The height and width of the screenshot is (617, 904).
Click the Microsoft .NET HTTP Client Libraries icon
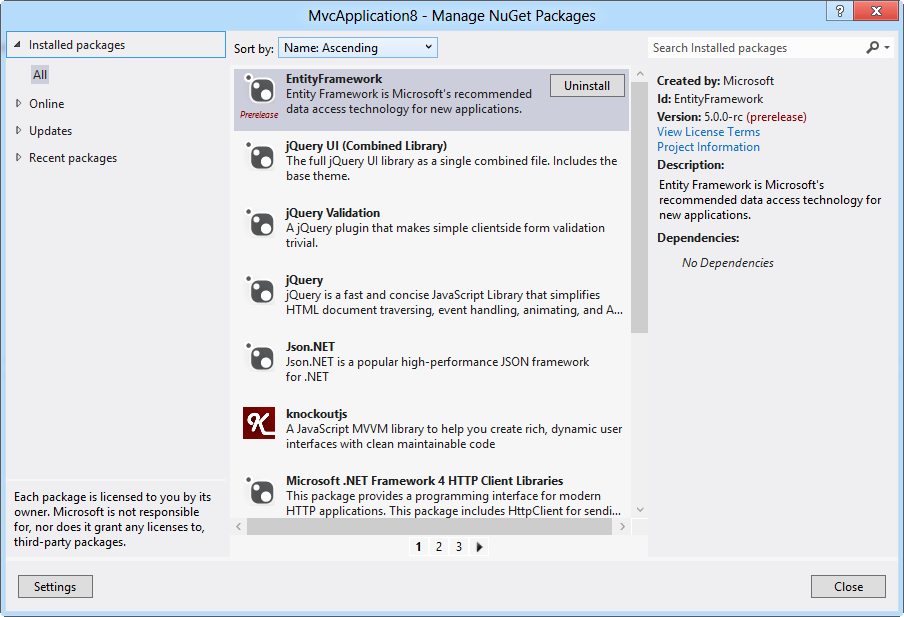pyautogui.click(x=259, y=491)
